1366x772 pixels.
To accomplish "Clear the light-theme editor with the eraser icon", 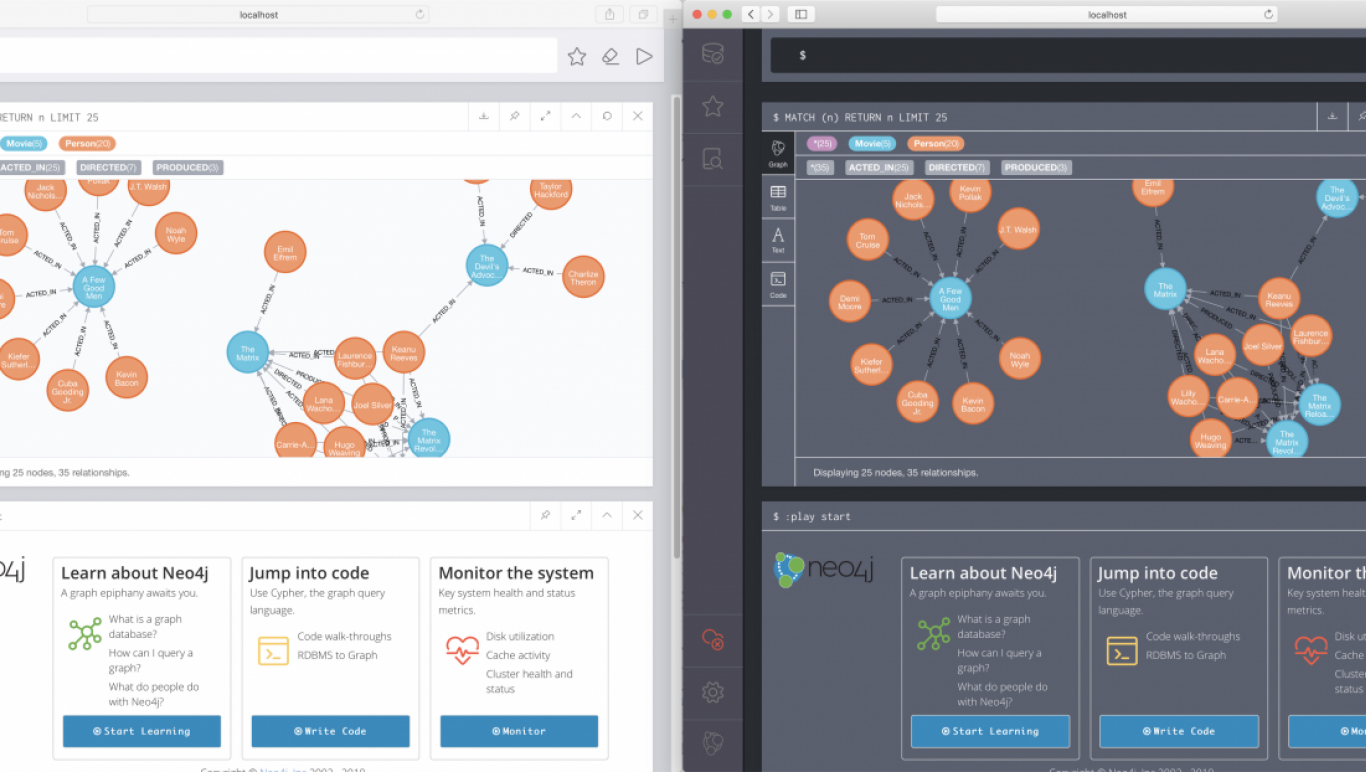I will tap(610, 57).
